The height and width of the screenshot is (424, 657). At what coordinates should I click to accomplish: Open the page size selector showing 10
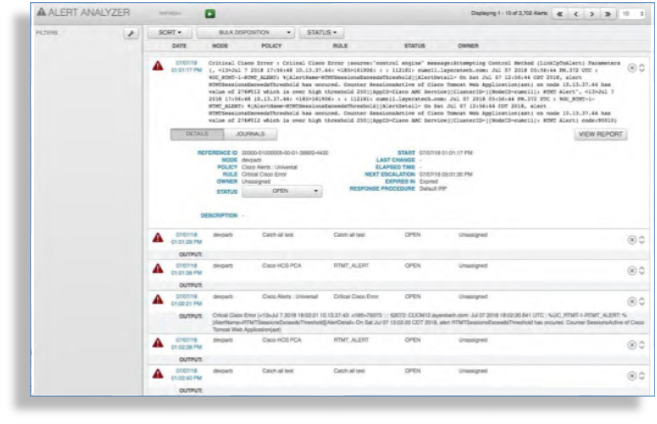coord(632,15)
